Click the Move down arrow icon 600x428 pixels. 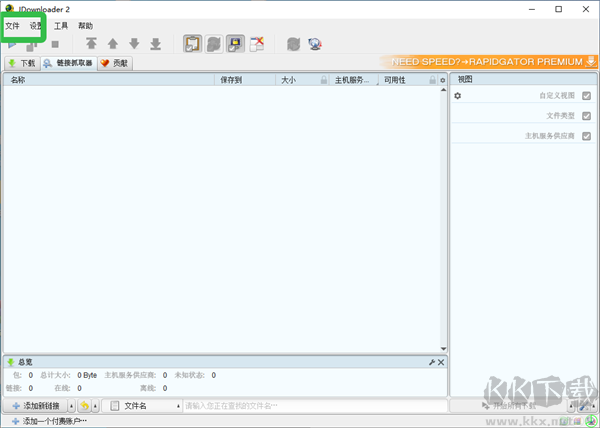pyautogui.click(x=134, y=43)
